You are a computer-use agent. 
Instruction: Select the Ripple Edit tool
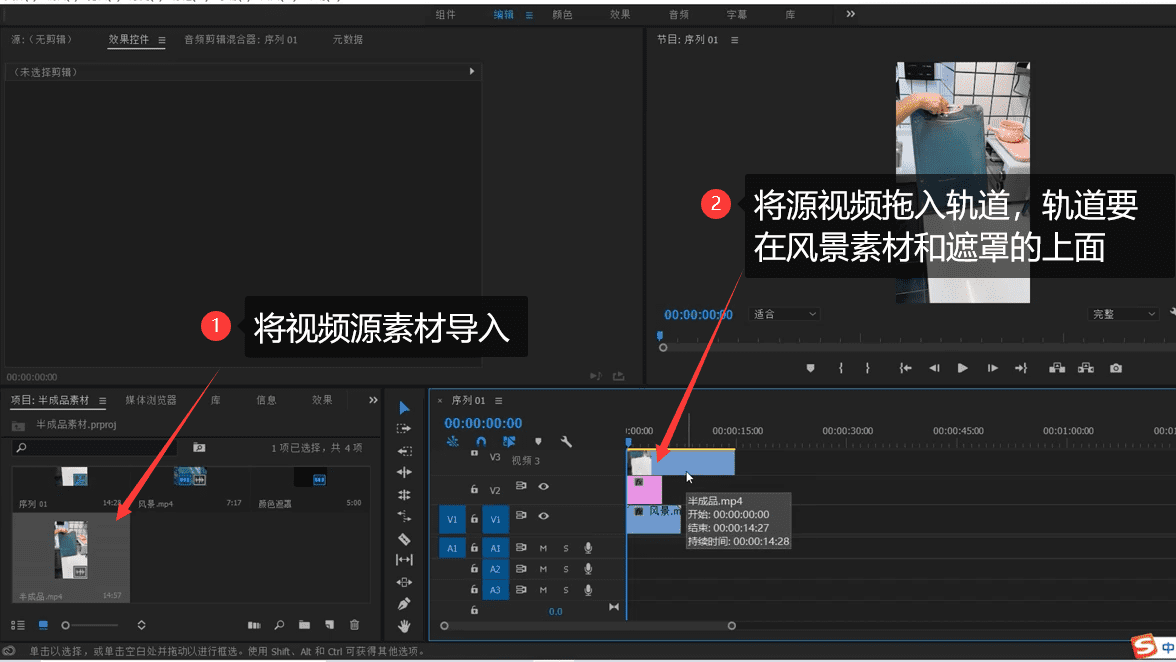point(404,472)
